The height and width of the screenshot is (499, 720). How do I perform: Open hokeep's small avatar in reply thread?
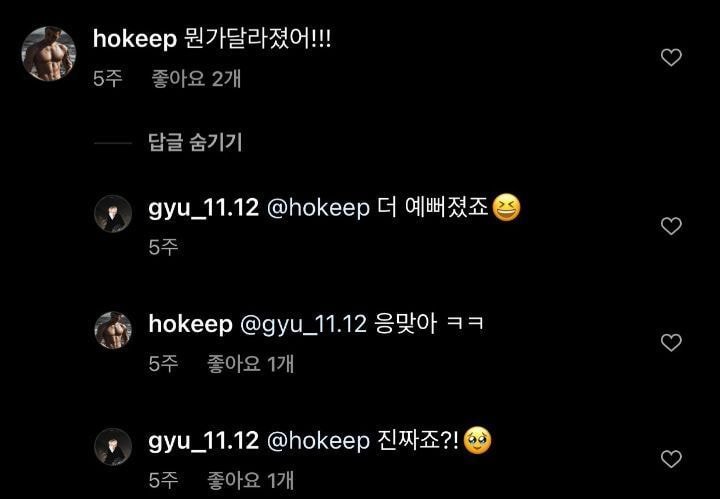[113, 330]
